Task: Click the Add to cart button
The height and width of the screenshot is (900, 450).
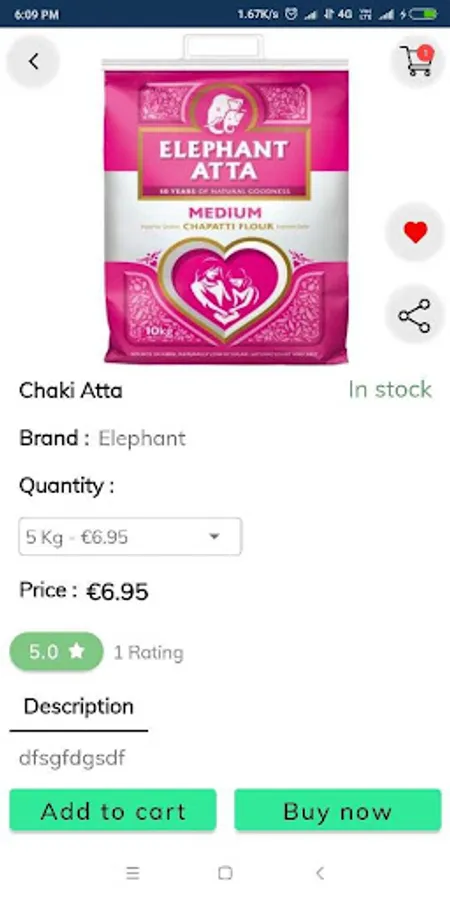Action: point(113,810)
